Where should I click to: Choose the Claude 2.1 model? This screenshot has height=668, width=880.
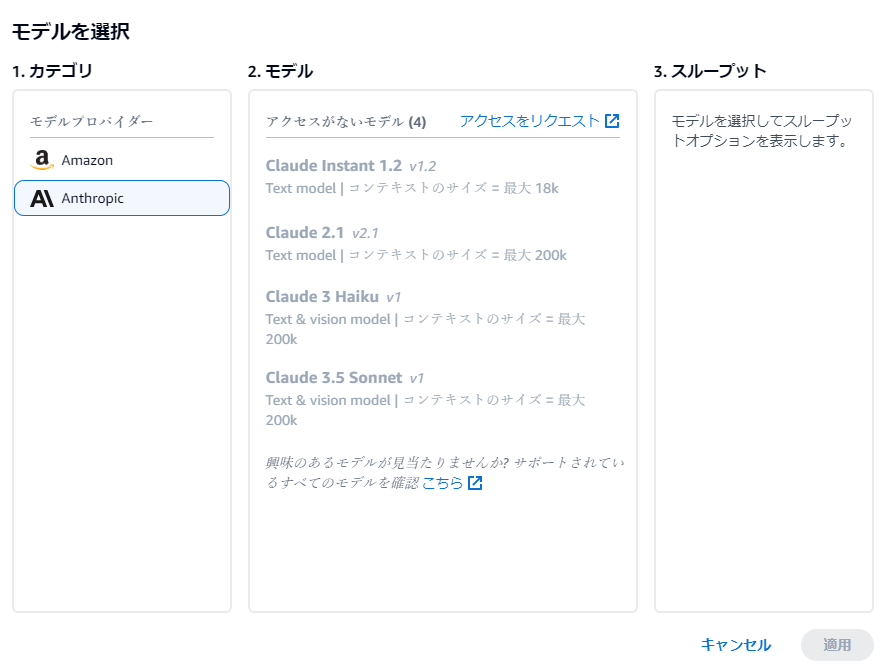416,244
